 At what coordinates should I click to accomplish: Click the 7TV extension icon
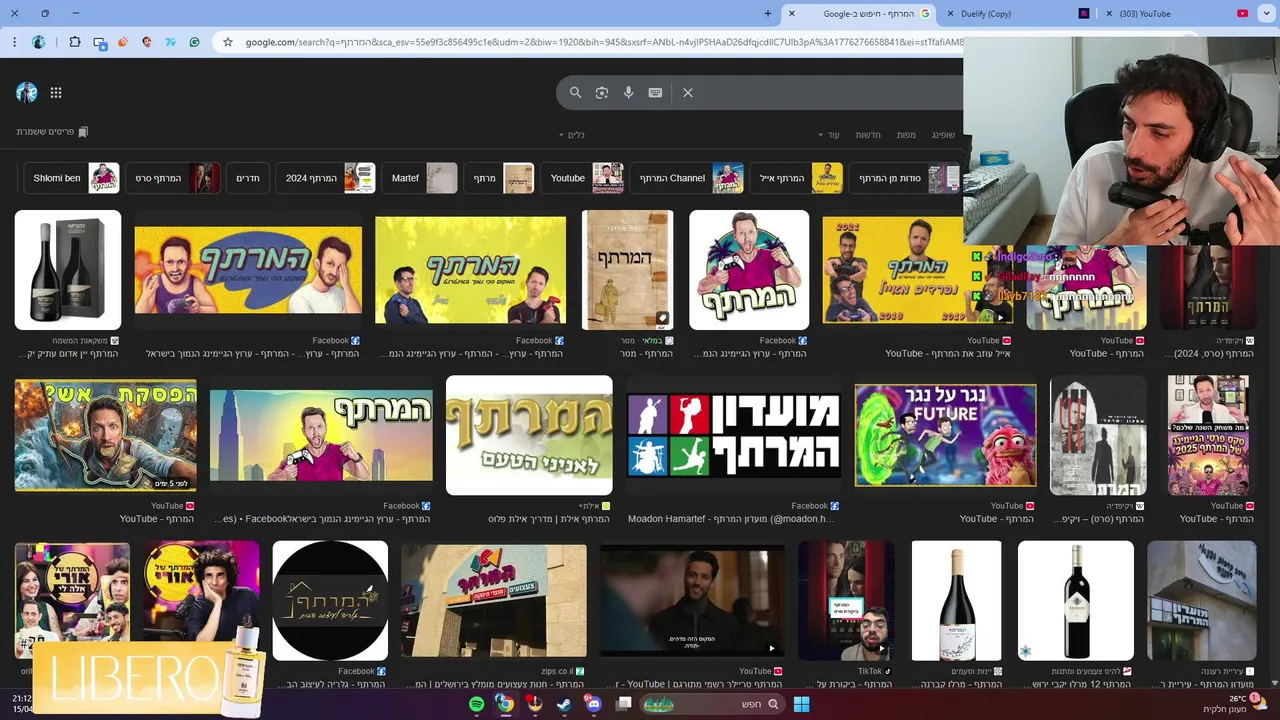click(x=170, y=42)
